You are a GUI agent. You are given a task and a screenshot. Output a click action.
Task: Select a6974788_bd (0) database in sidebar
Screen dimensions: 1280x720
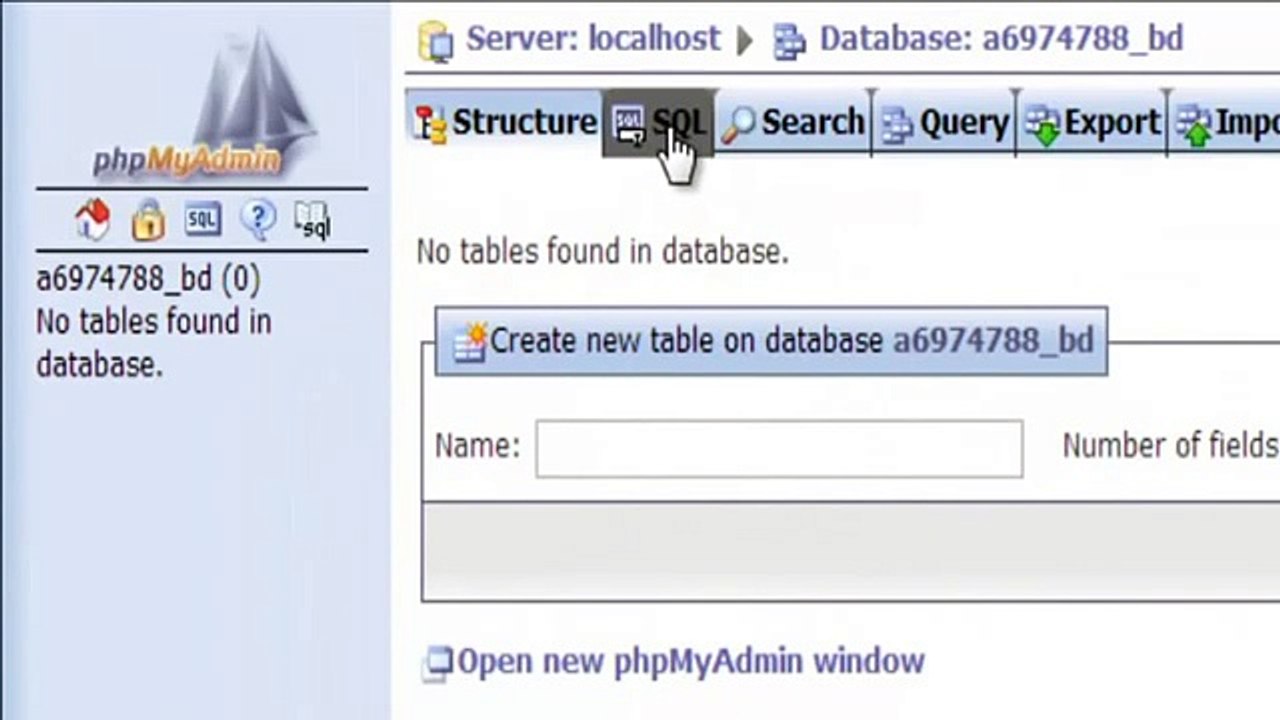148,279
